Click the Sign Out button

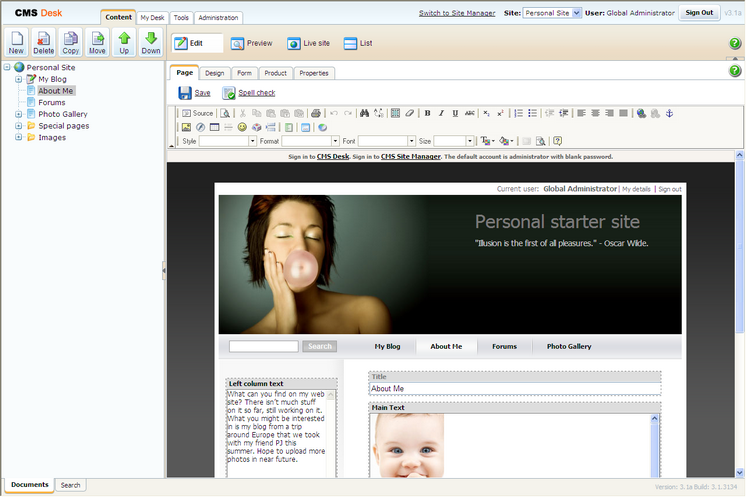[x=698, y=13]
